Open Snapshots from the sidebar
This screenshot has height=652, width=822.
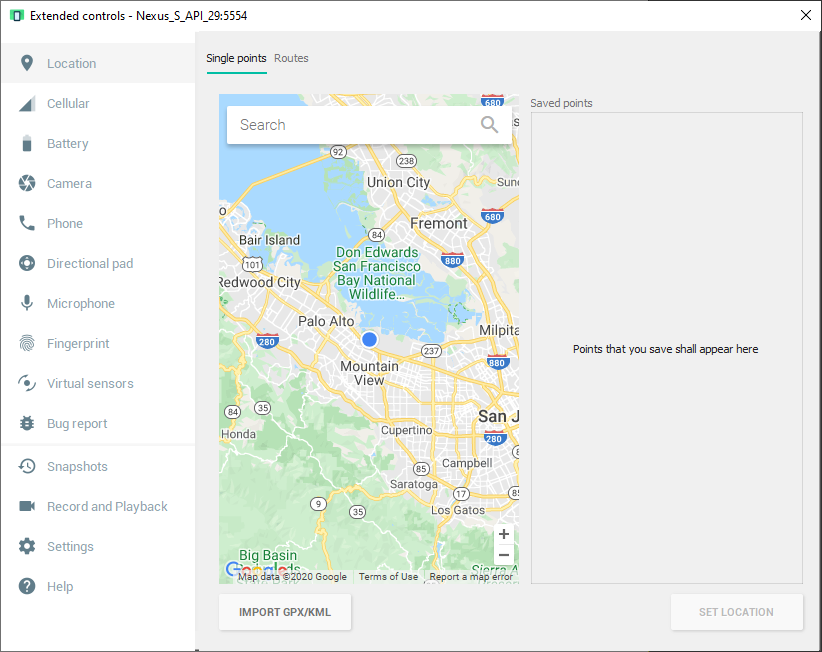pos(77,467)
